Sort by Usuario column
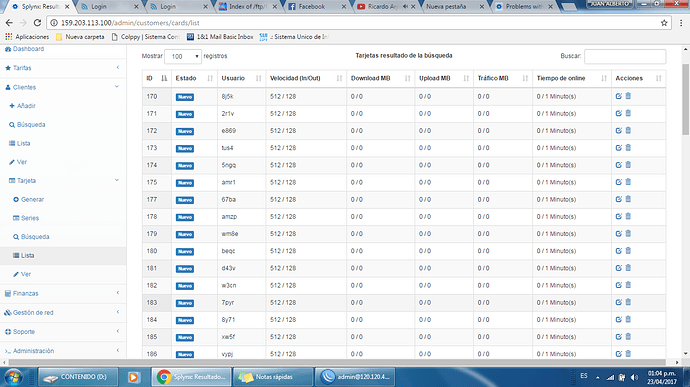This screenshot has height=387, width=690. 241,78
